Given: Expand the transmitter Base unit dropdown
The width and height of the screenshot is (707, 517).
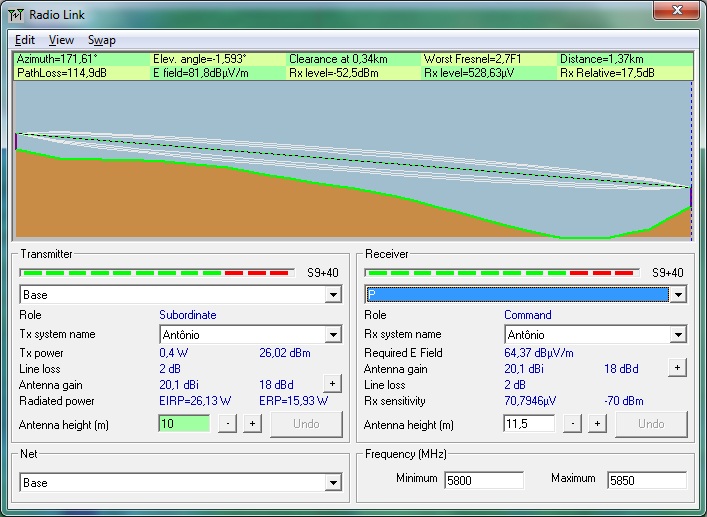Looking at the screenshot, I should tap(333, 295).
